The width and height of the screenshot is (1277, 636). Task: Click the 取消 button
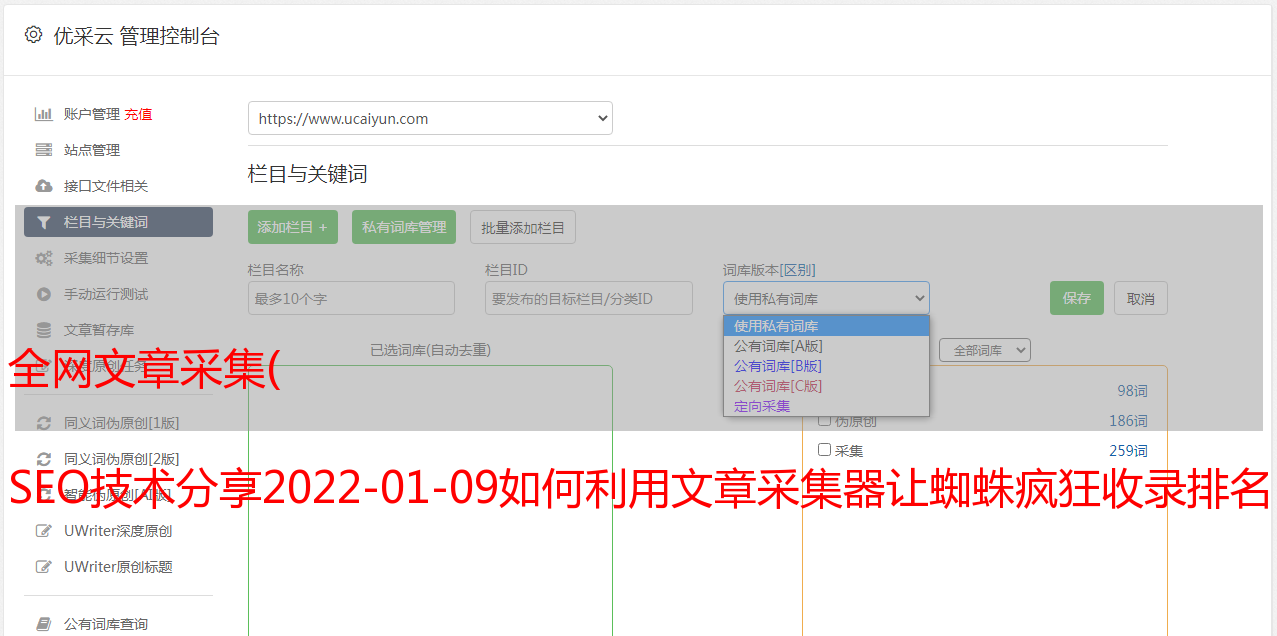1141,298
